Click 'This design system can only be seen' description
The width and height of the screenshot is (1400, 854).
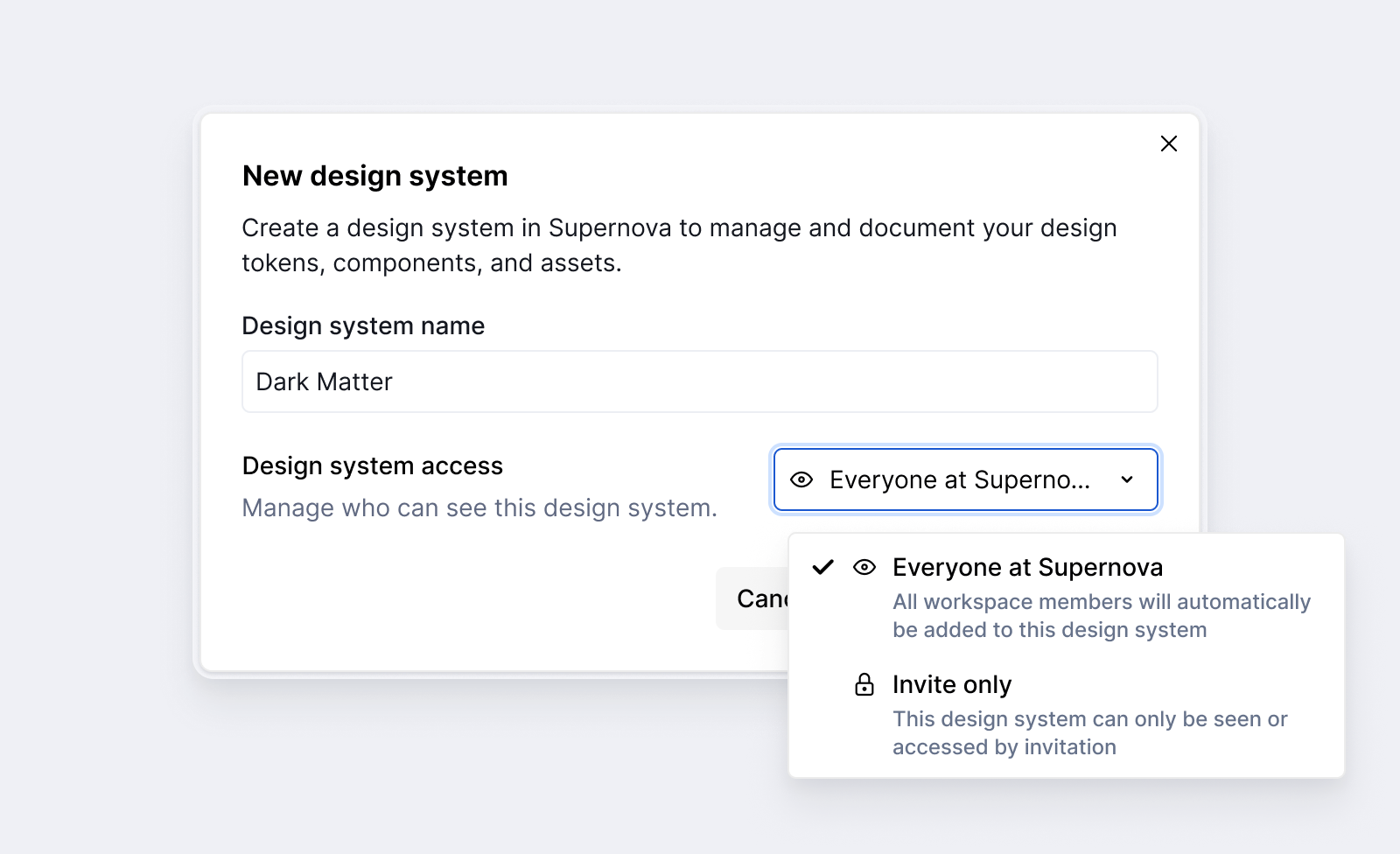[x=1090, y=733]
